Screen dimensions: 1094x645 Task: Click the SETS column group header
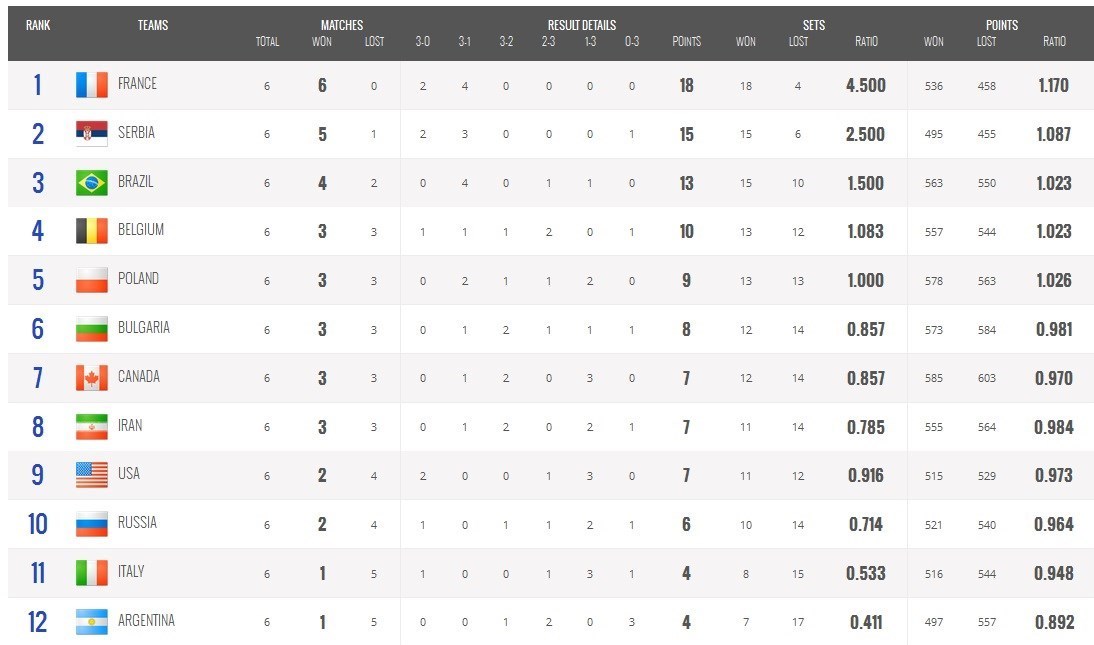click(814, 26)
